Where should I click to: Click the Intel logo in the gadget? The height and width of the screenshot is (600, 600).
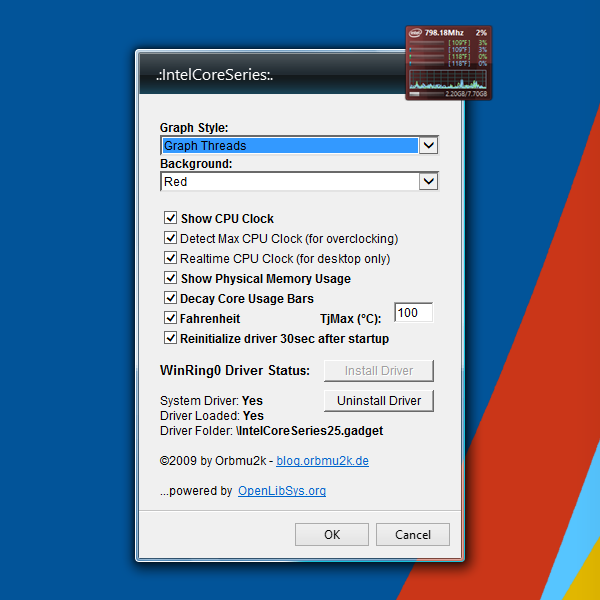415,33
